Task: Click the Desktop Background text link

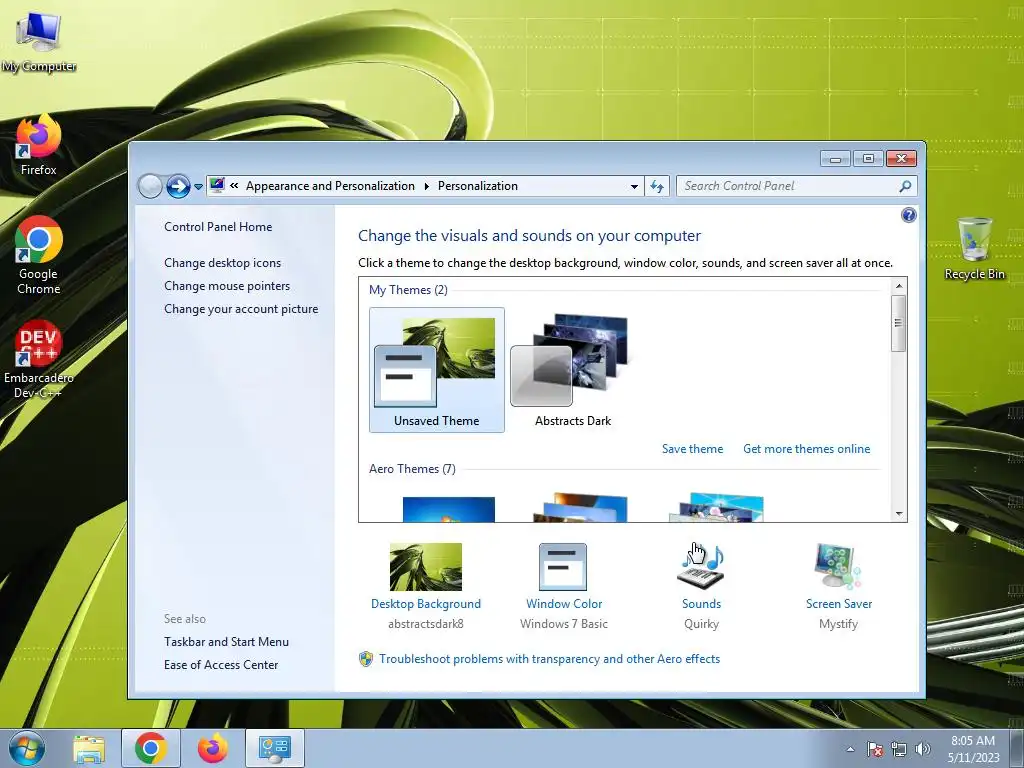Action: 426,604
